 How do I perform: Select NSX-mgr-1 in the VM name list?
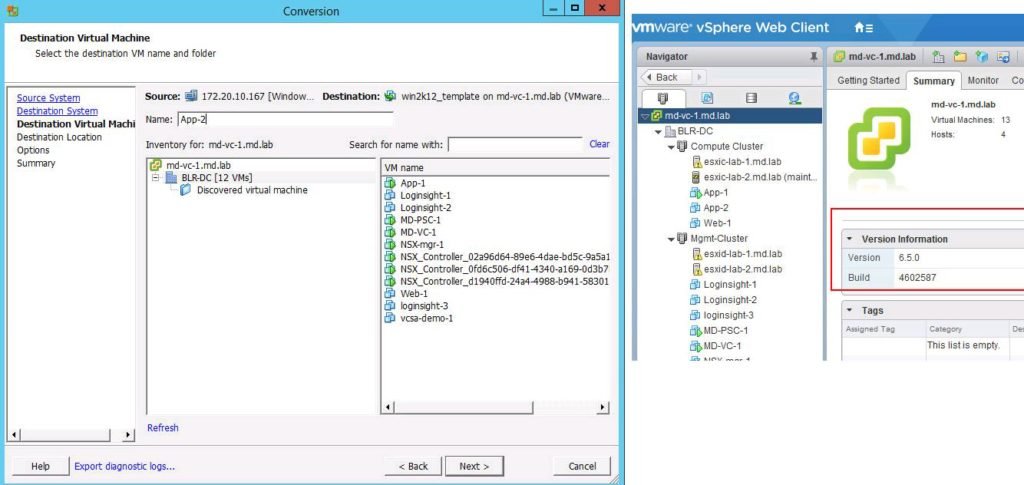coord(421,244)
